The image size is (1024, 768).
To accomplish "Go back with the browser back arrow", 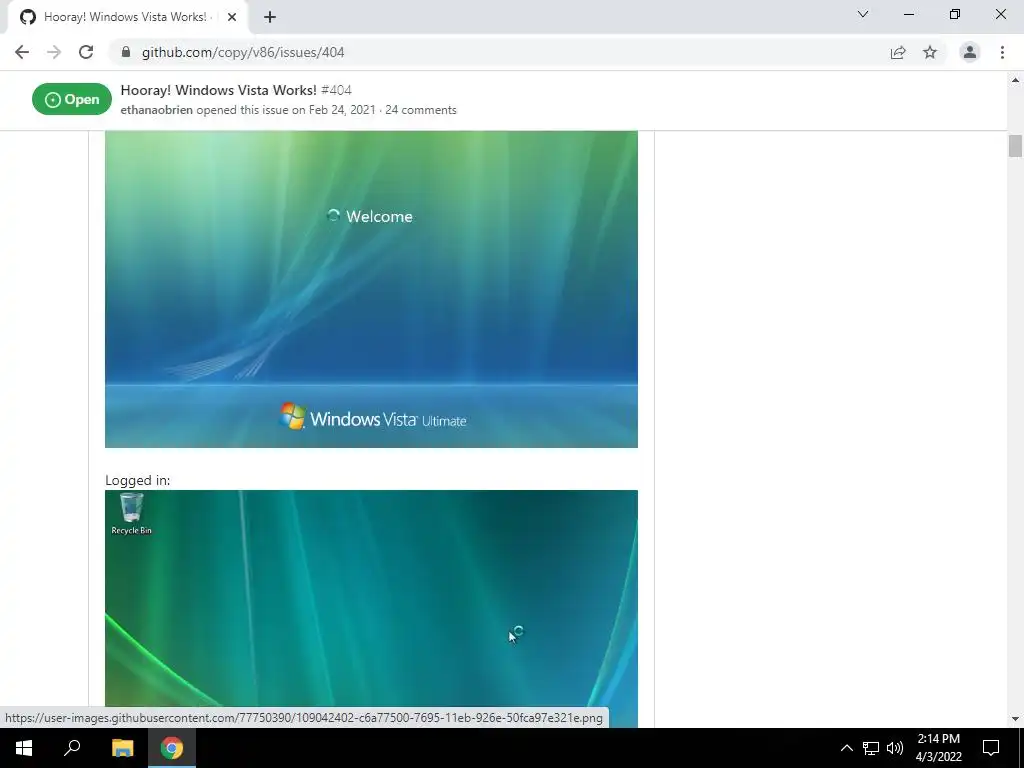I will coord(22,52).
